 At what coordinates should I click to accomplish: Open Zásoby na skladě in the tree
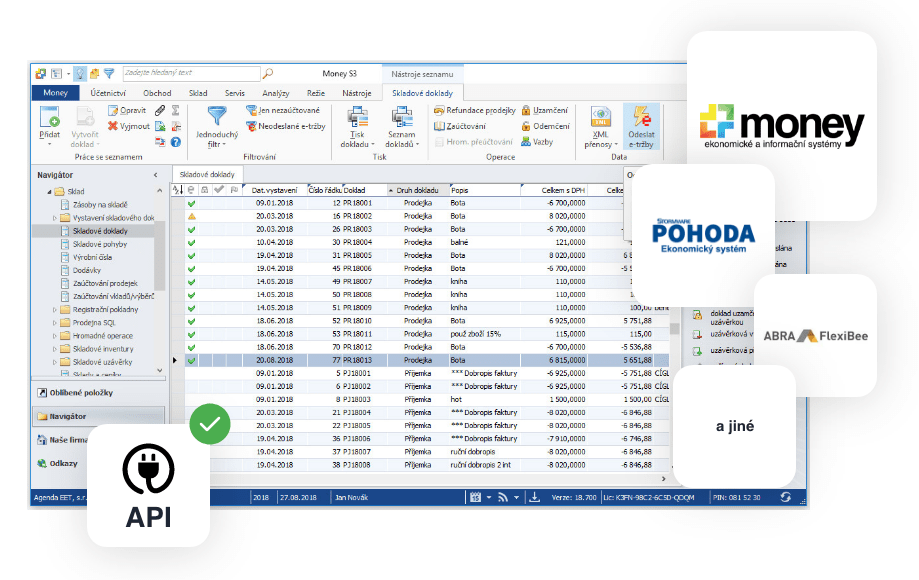point(94,205)
